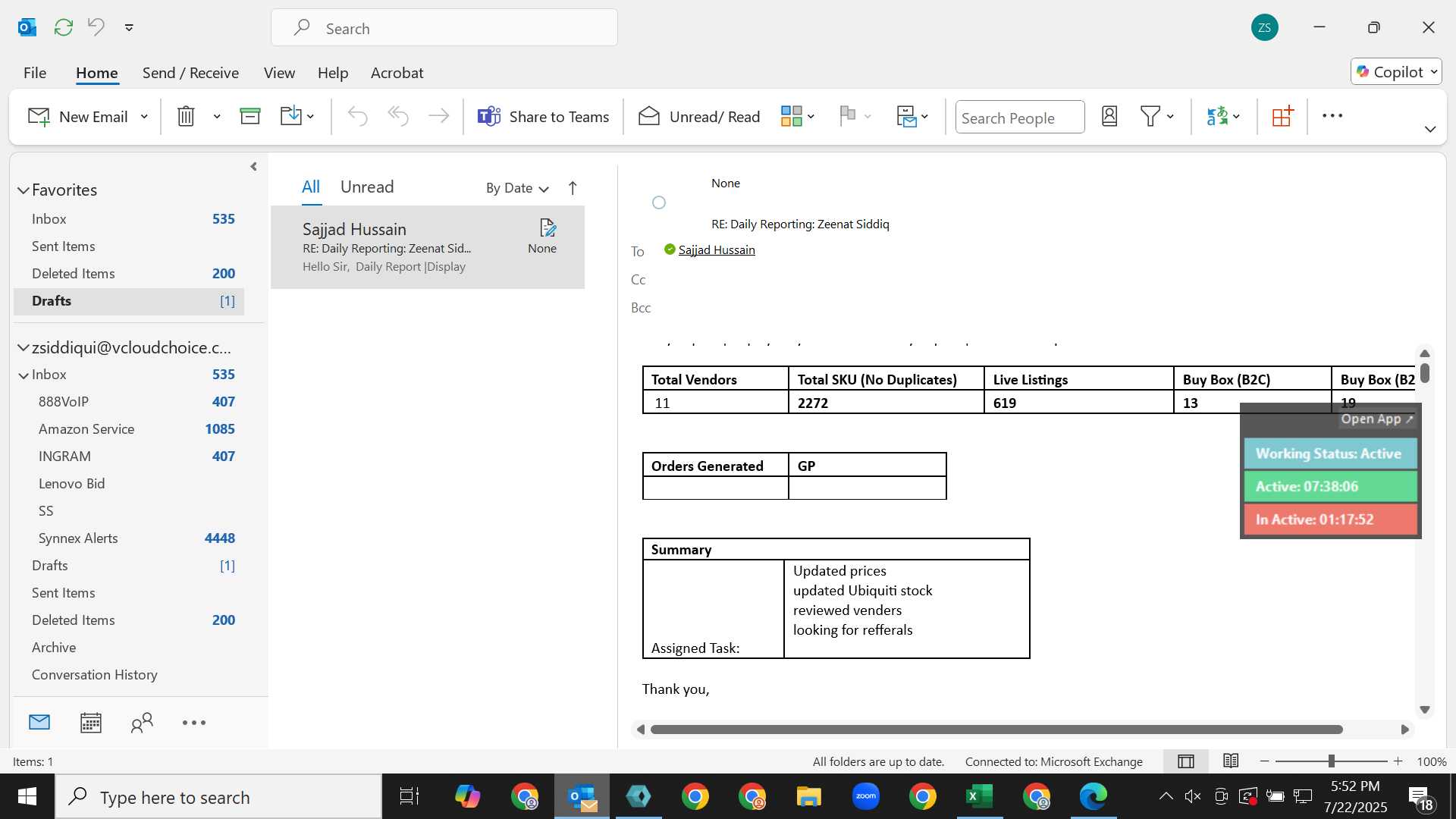Screen dimensions: 1456x819
Task: Open the People contacts icon
Action: click(x=142, y=723)
